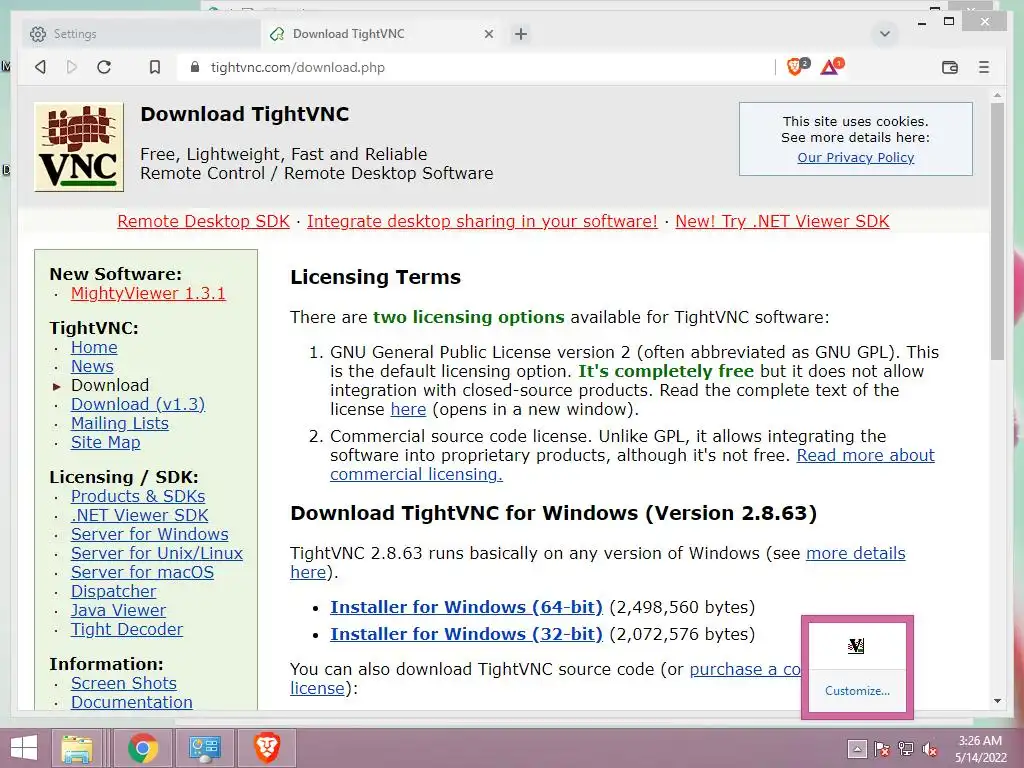
Task: Open Brave Rewards triangle icon
Action: (x=831, y=66)
